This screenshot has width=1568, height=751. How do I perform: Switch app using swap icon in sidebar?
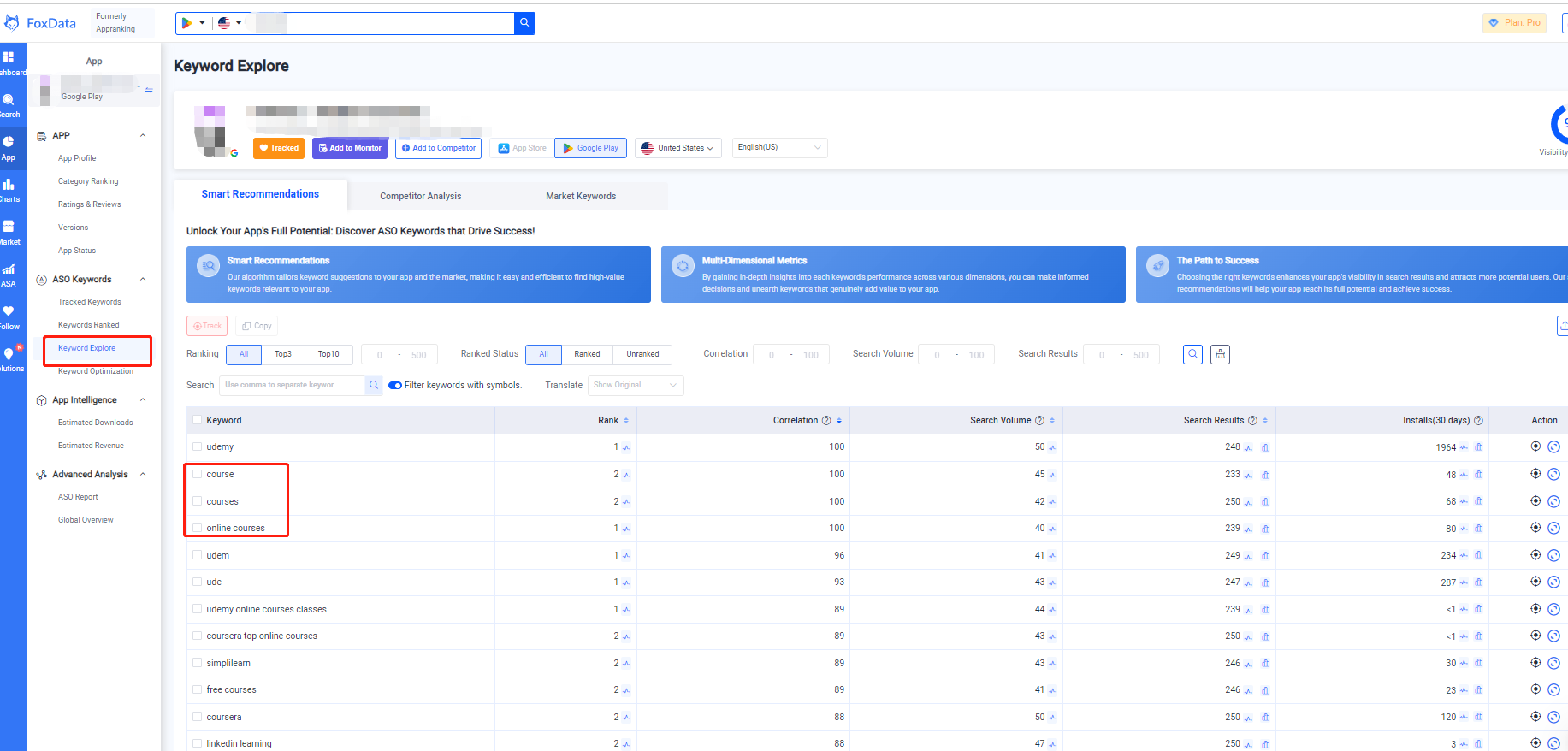pos(149,90)
